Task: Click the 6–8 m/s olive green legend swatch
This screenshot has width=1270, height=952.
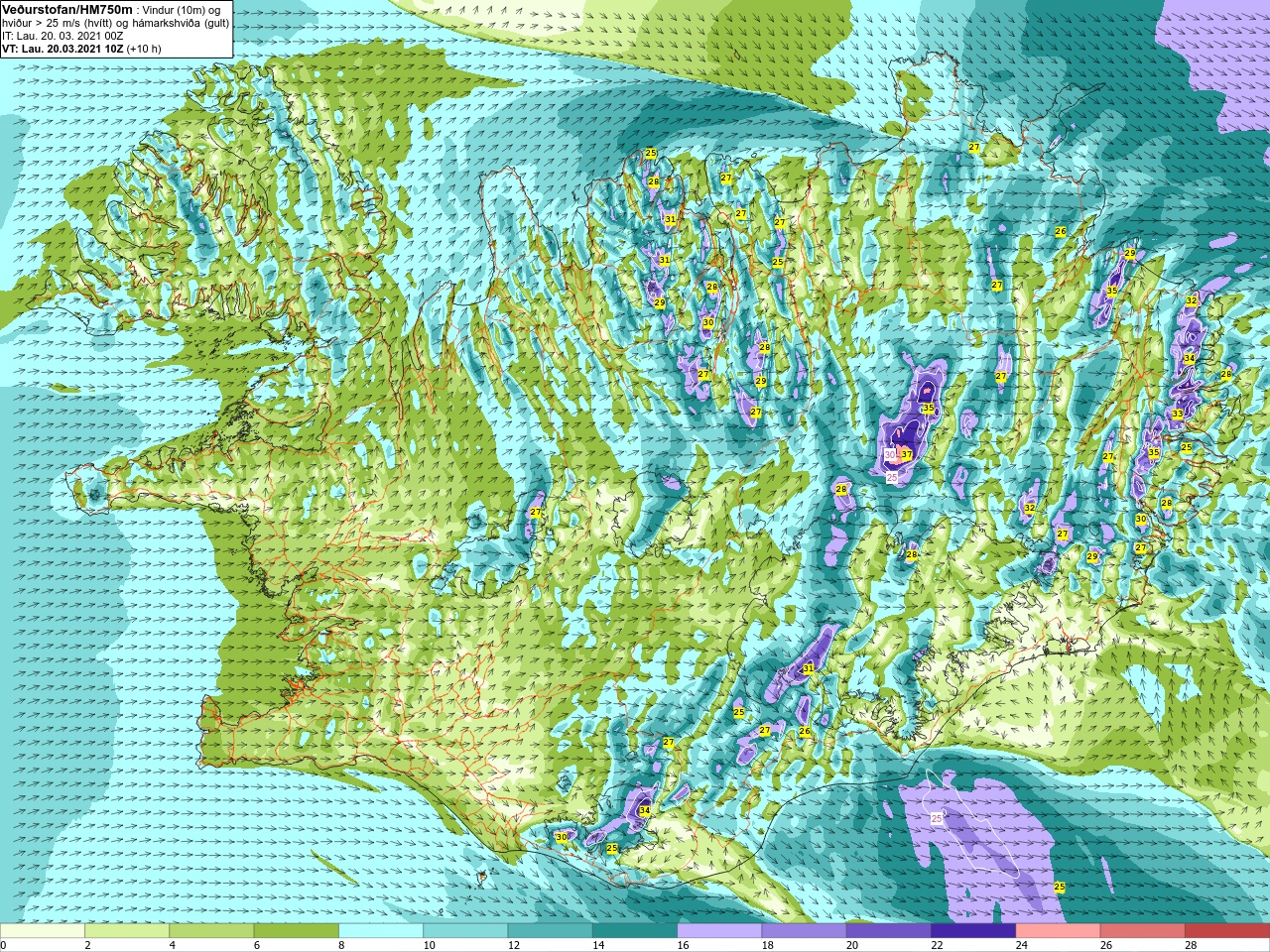Action: tap(297, 931)
